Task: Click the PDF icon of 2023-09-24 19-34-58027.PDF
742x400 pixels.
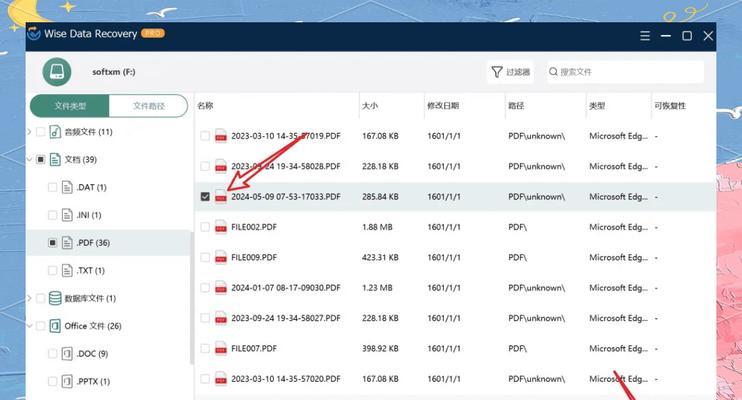Action: pos(221,318)
